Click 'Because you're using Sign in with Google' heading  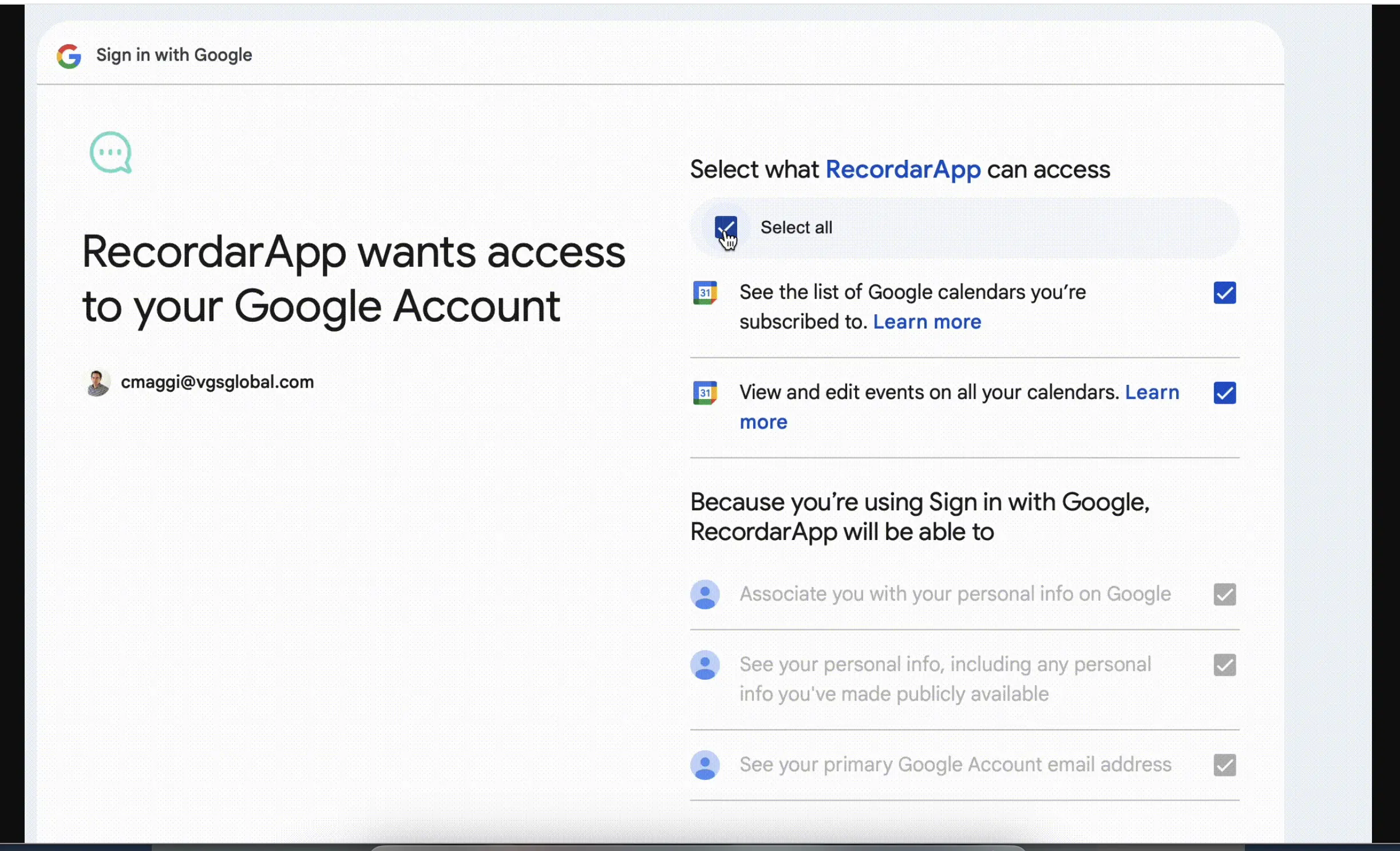920,517
